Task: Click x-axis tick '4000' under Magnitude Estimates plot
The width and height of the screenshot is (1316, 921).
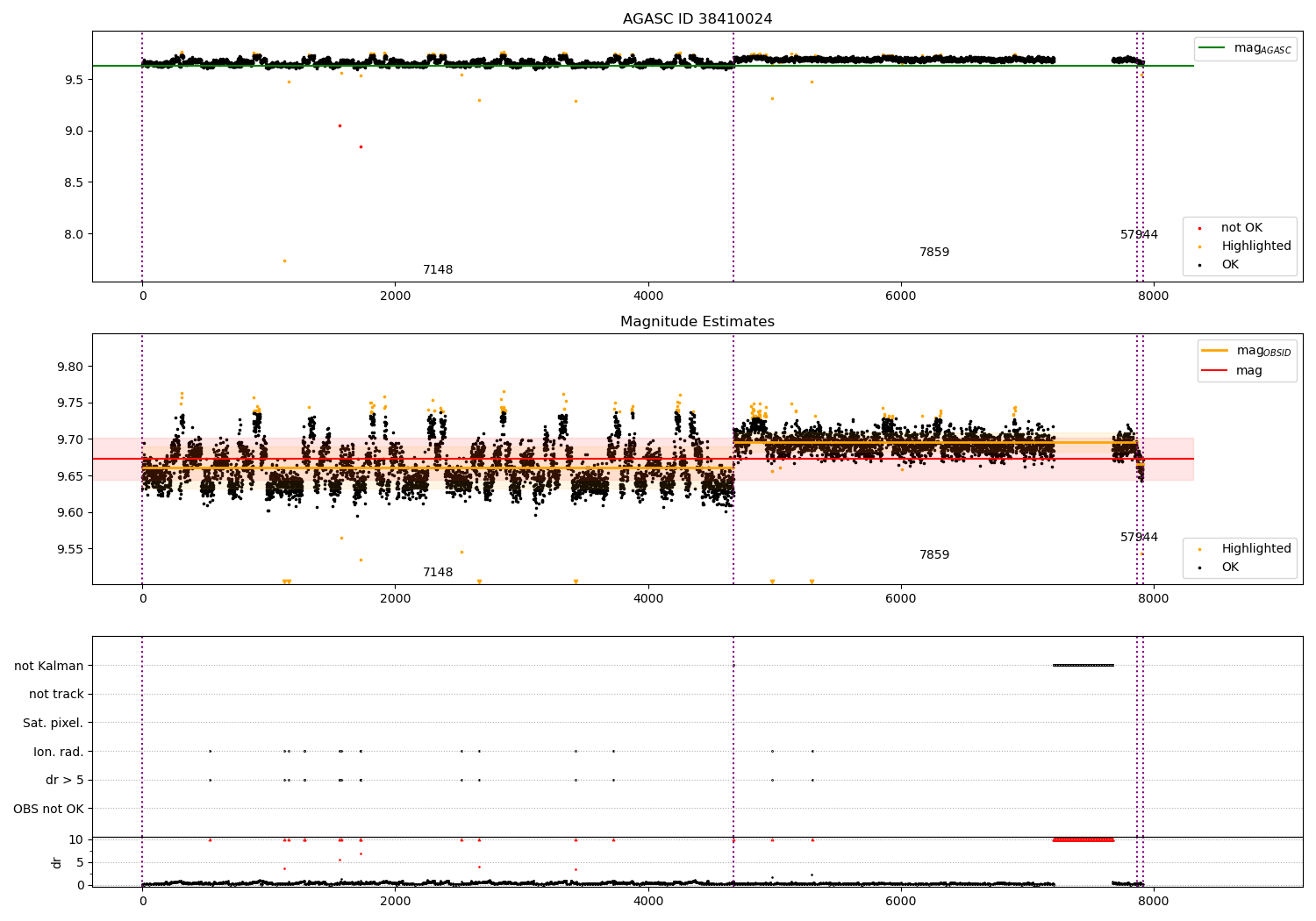Action: 648,598
